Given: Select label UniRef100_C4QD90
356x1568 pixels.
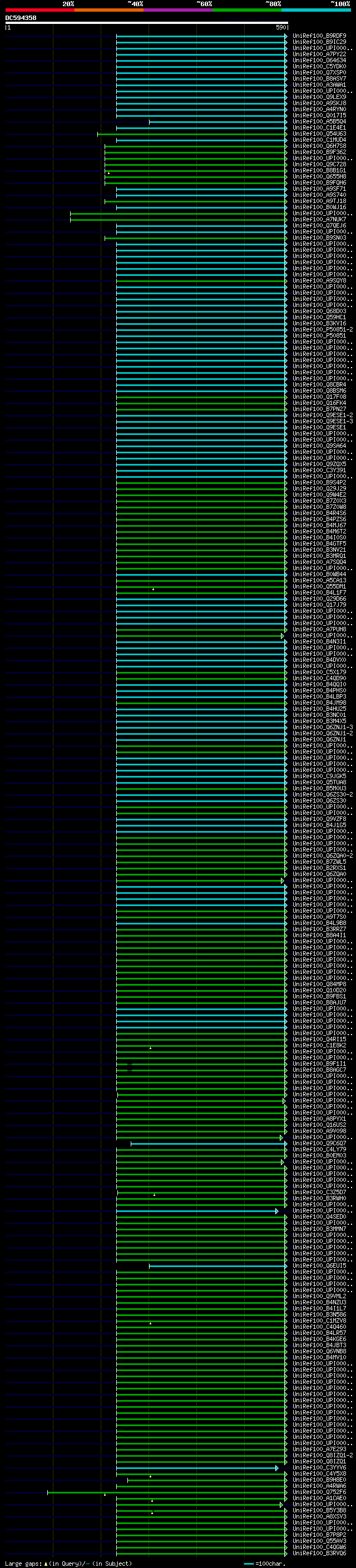Looking at the screenshot, I should click(x=319, y=679).
